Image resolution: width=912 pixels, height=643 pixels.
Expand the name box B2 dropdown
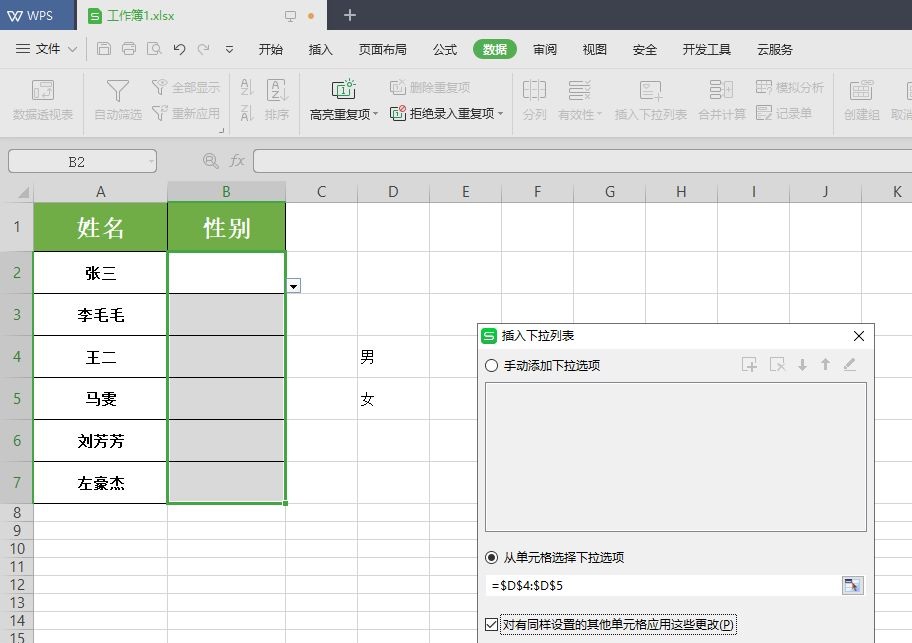click(150, 161)
